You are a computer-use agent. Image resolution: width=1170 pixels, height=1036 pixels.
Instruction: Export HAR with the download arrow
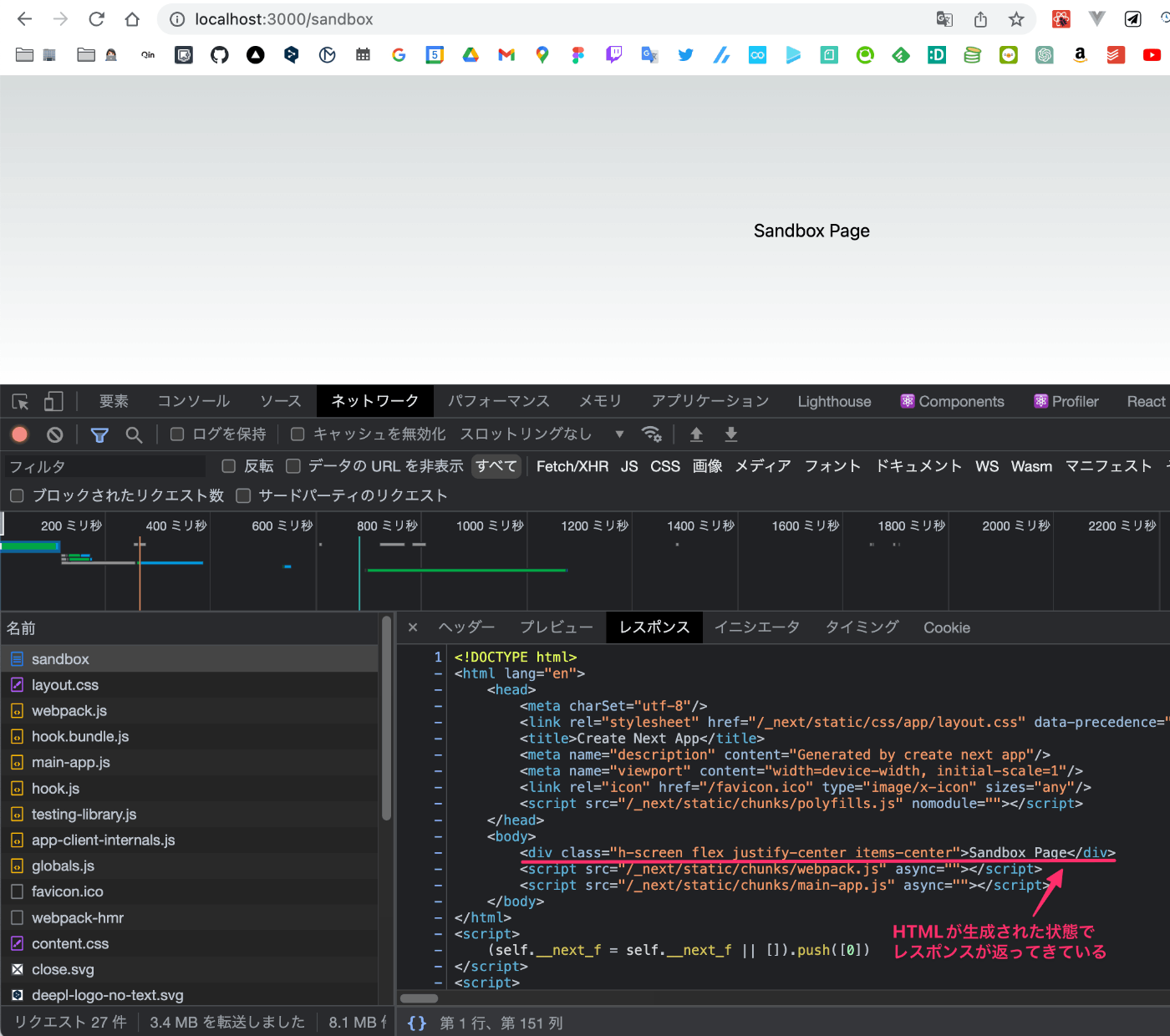731,434
